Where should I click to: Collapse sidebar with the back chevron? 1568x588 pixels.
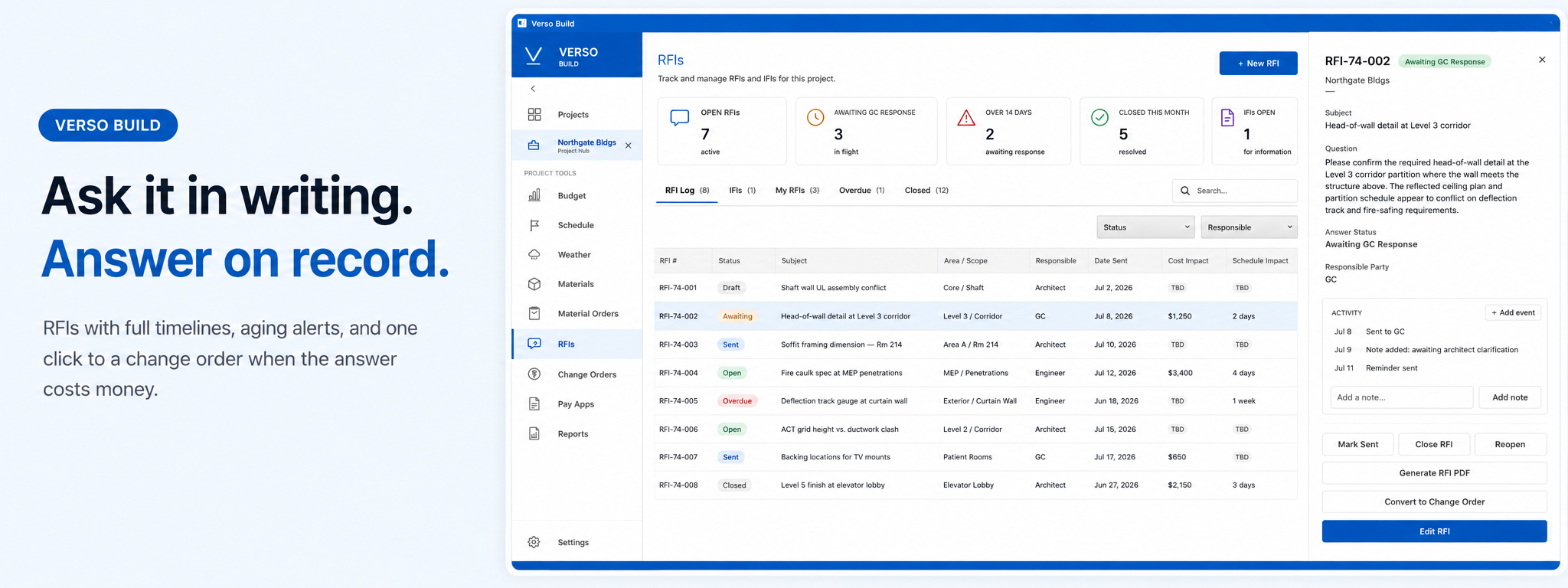[x=533, y=89]
